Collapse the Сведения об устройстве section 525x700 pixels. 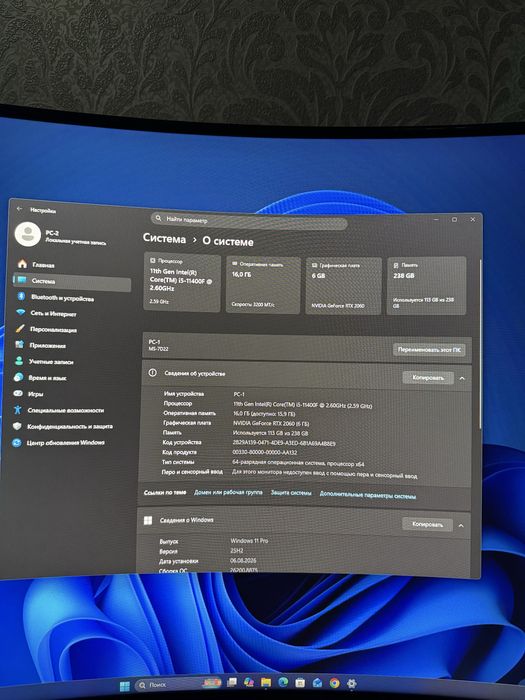462,378
